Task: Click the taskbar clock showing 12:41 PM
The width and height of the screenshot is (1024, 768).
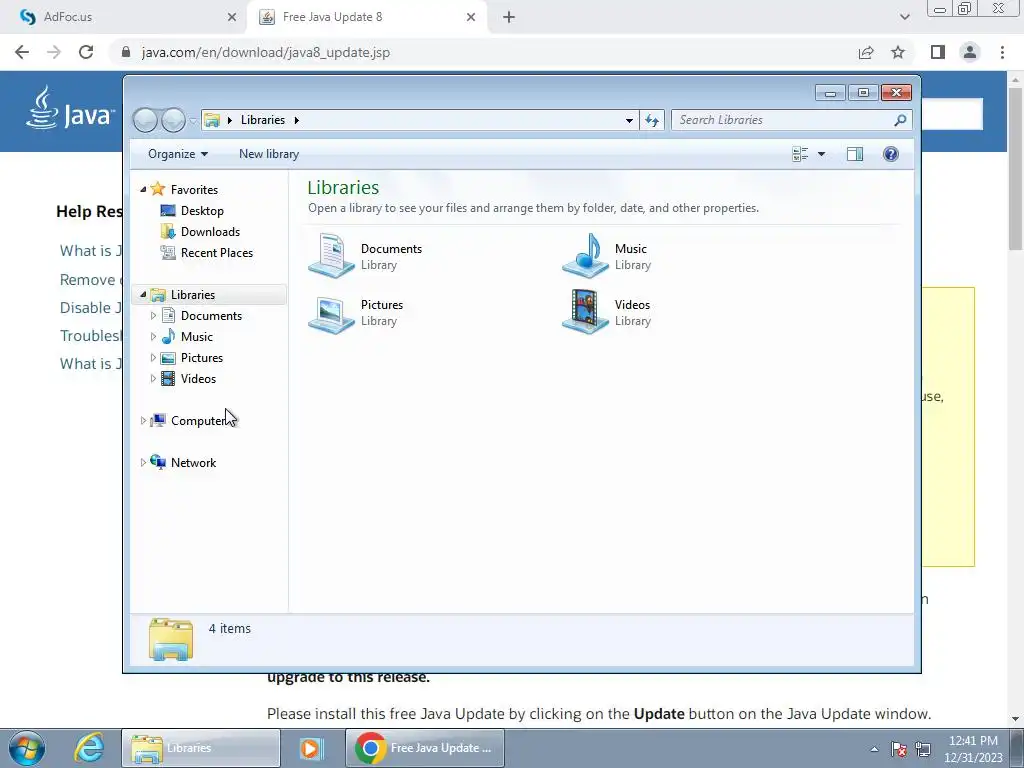Action: tap(973, 749)
